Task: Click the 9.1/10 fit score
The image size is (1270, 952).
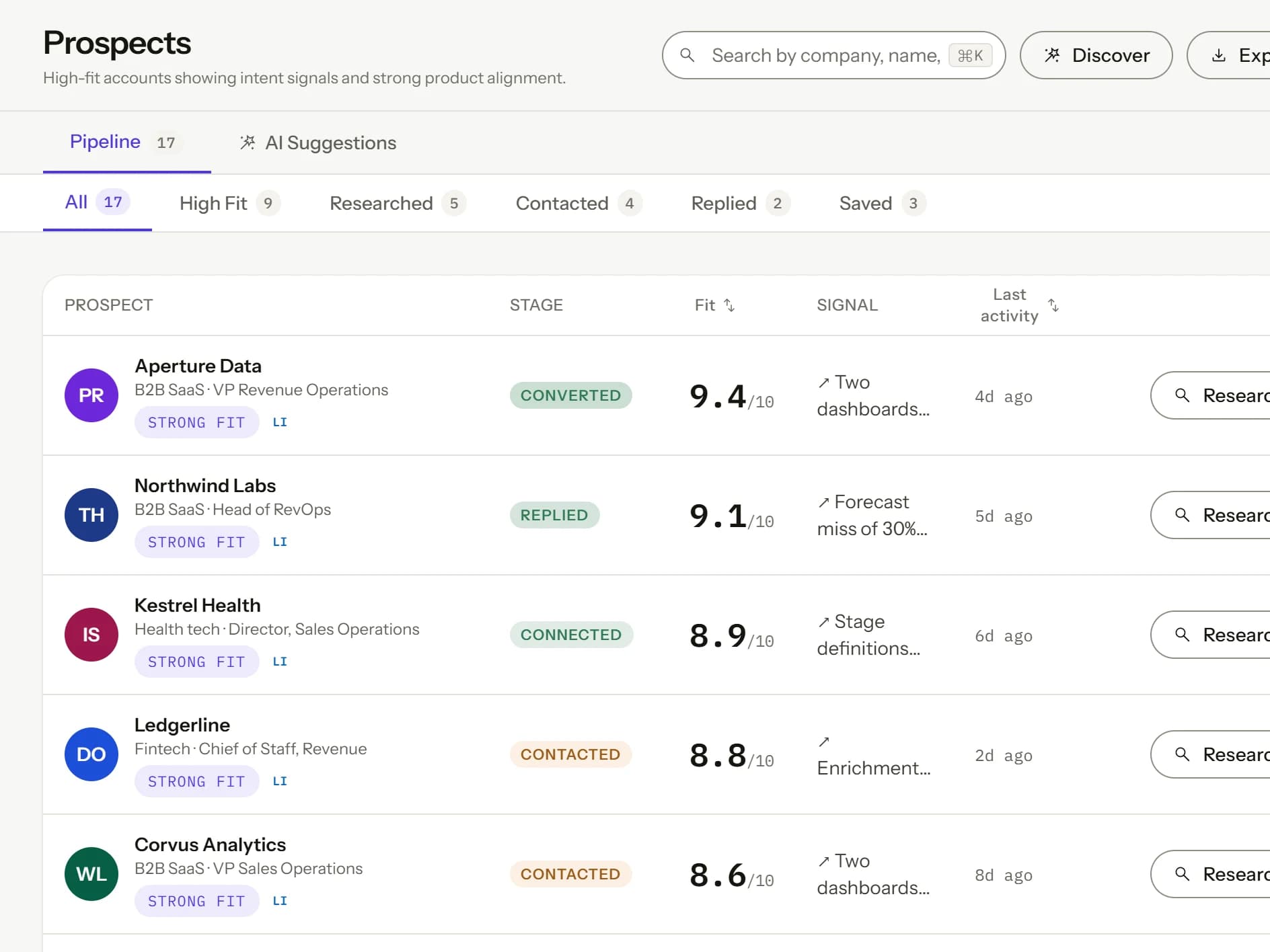Action: [x=731, y=516]
